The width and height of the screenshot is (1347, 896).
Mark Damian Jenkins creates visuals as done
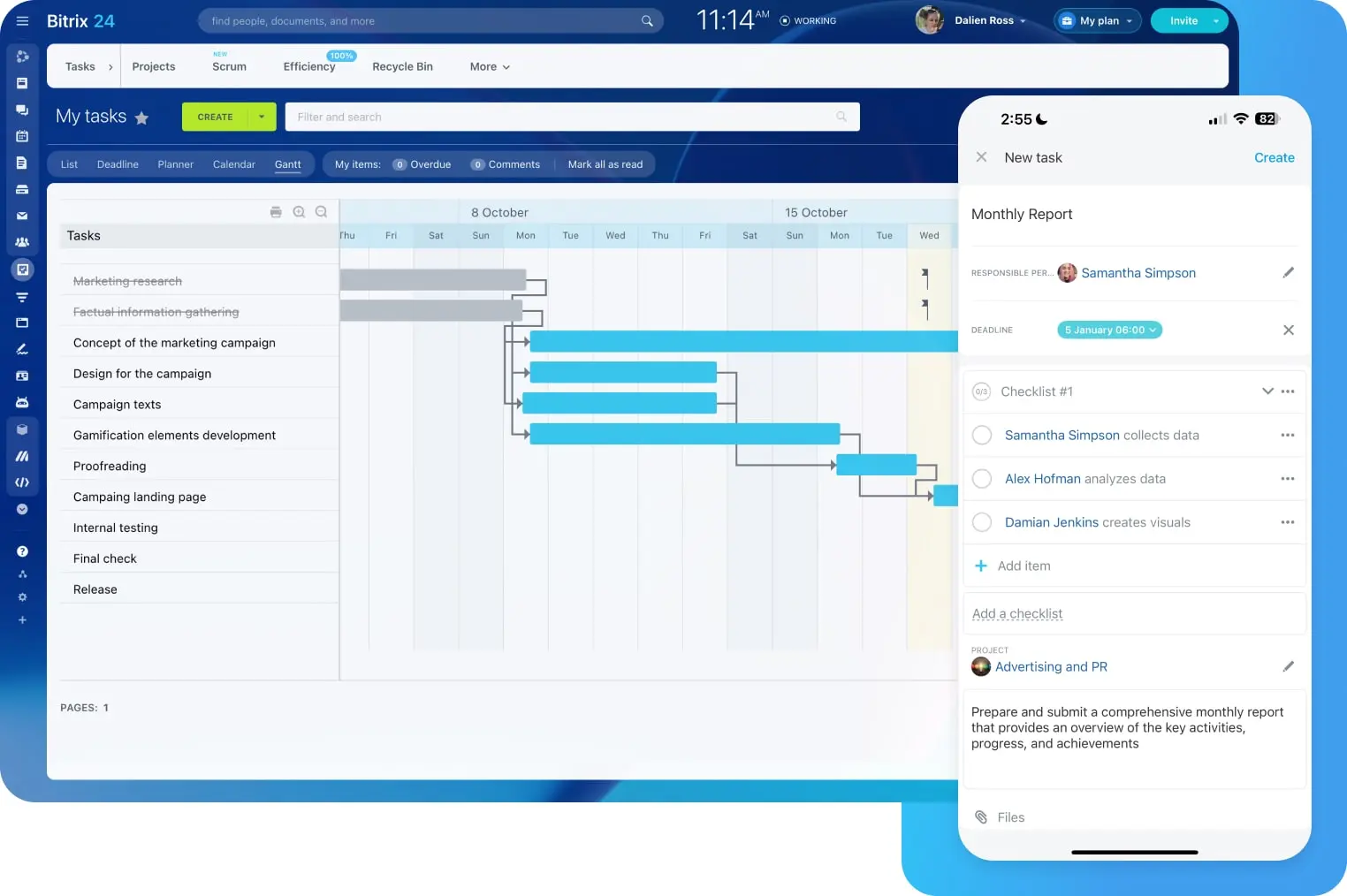pos(981,522)
